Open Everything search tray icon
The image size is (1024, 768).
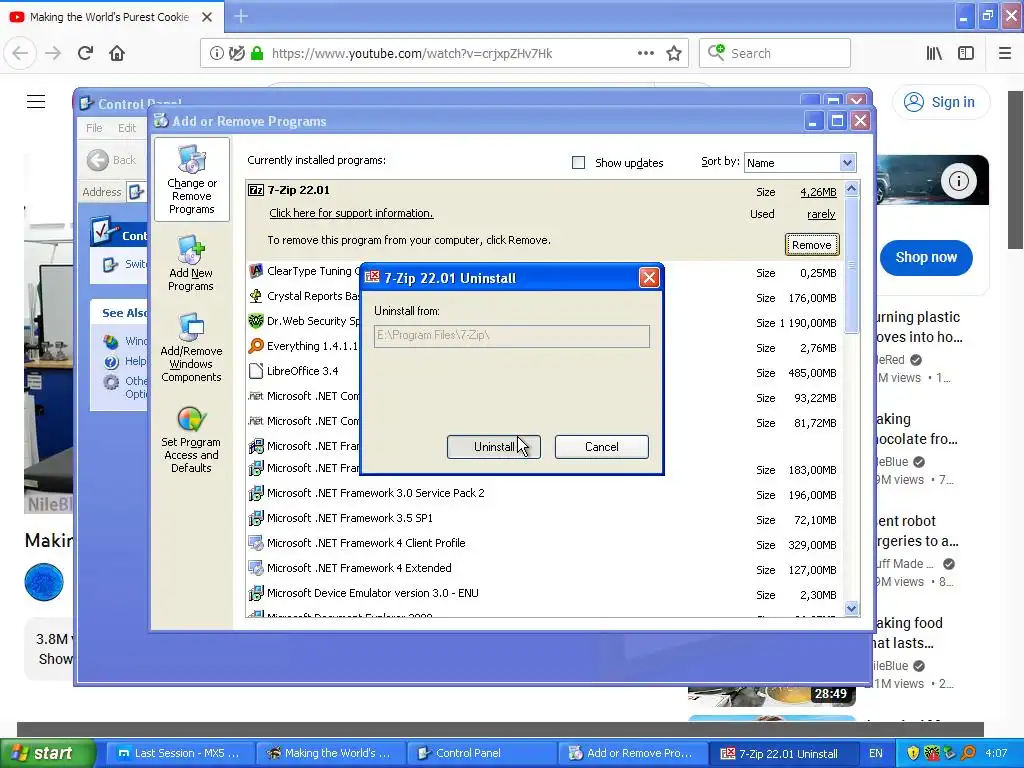[x=969, y=753]
